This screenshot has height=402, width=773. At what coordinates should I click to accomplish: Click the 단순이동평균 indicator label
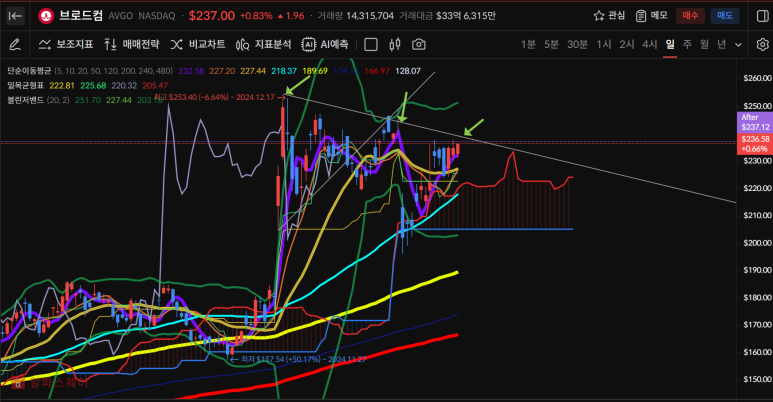pos(29,71)
